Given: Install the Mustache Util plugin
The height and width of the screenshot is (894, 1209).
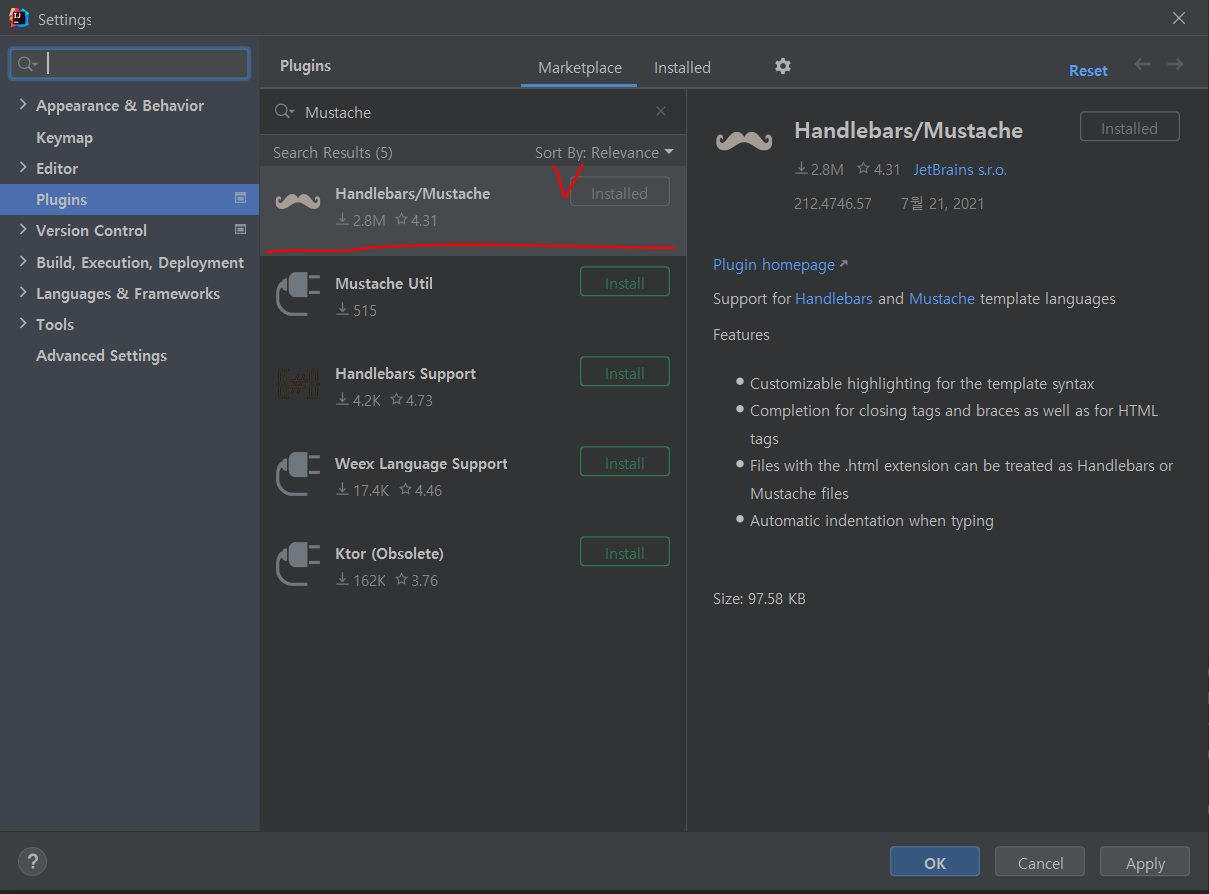Looking at the screenshot, I should [x=625, y=283].
